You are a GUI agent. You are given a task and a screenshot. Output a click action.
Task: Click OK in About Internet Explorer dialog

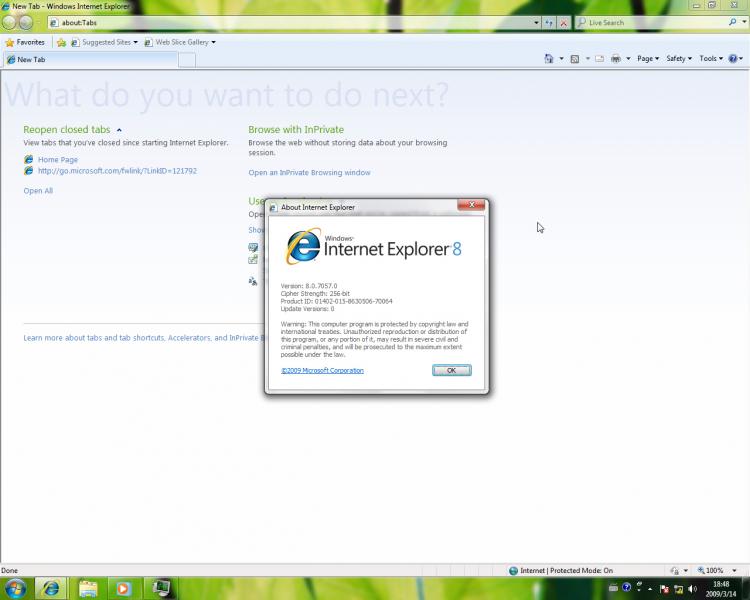452,370
